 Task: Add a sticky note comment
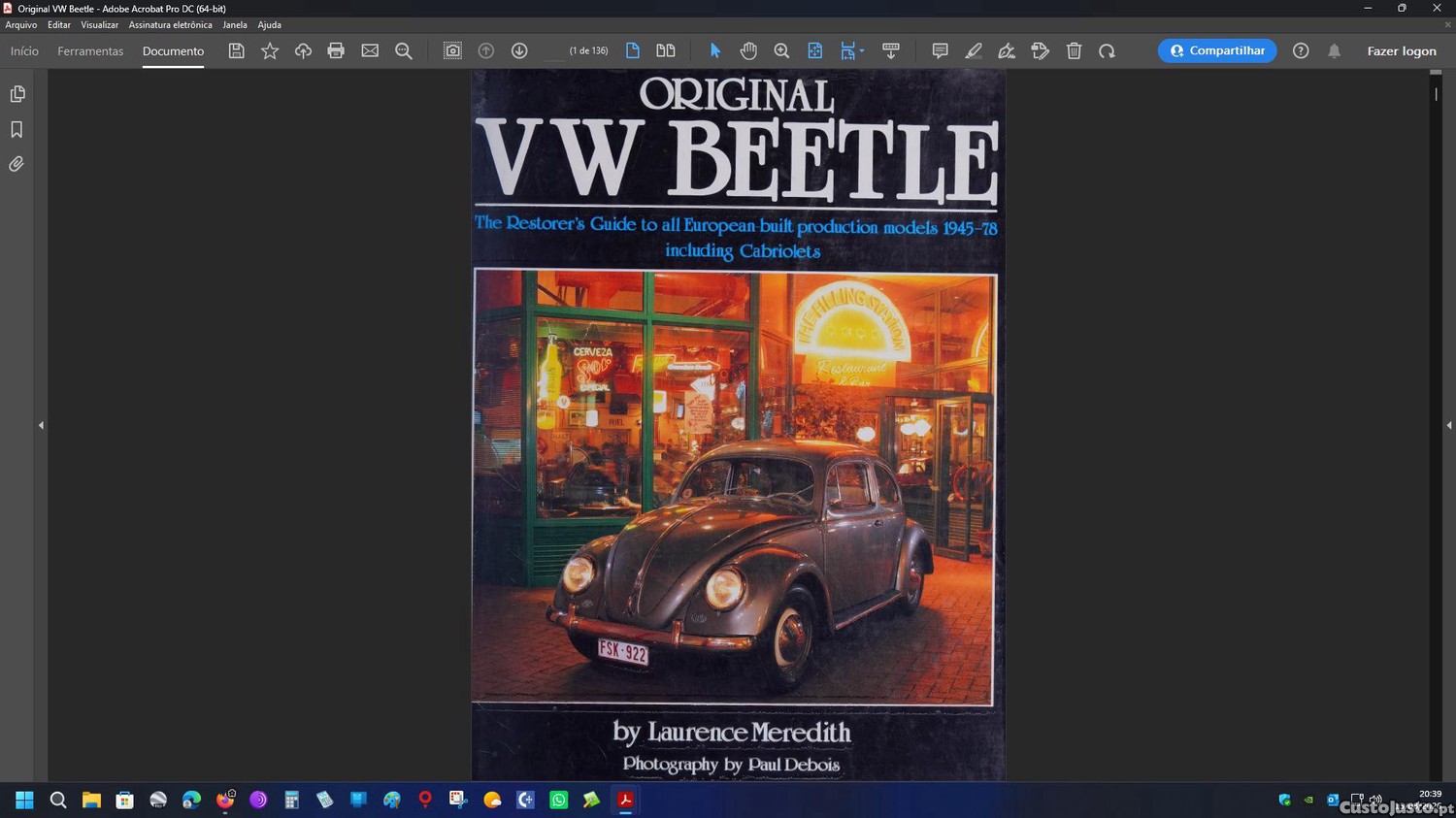click(x=940, y=50)
